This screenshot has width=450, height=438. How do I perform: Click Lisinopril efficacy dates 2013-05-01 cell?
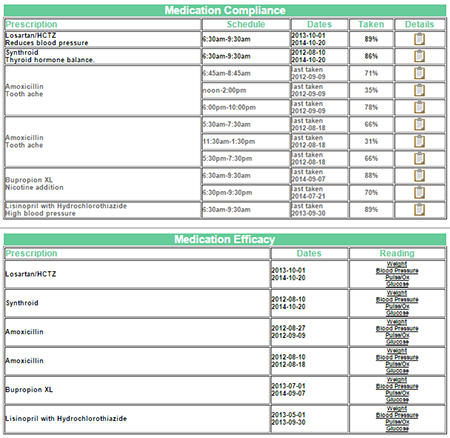[309, 419]
